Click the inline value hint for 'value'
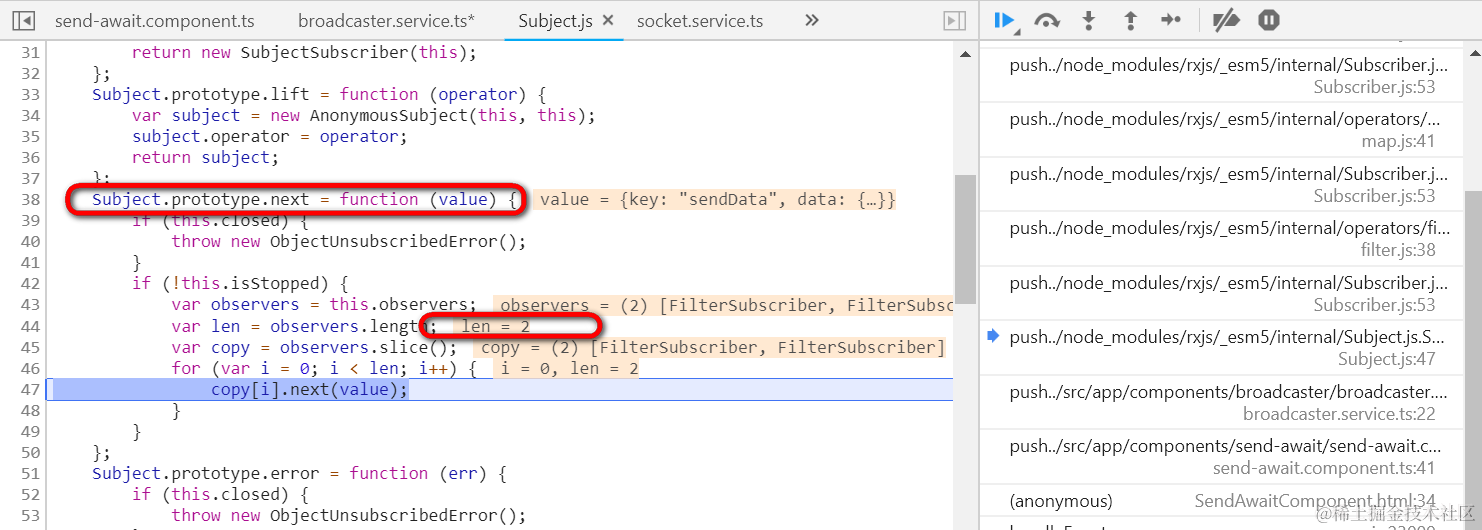 coord(716,200)
